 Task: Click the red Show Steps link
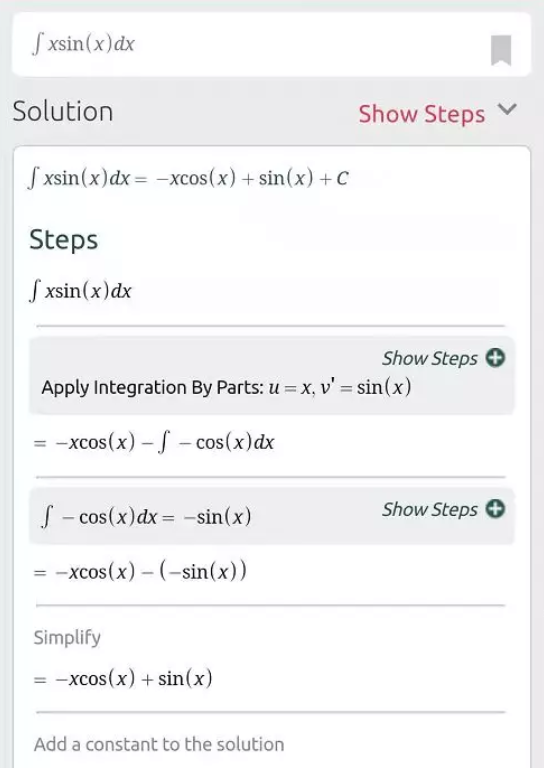[422, 114]
